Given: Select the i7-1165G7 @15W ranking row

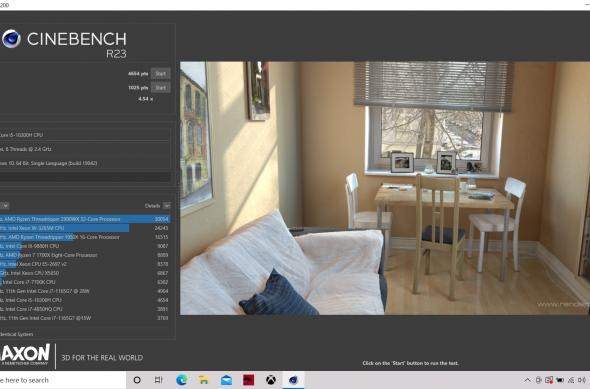Looking at the screenshot, I should [85, 318].
